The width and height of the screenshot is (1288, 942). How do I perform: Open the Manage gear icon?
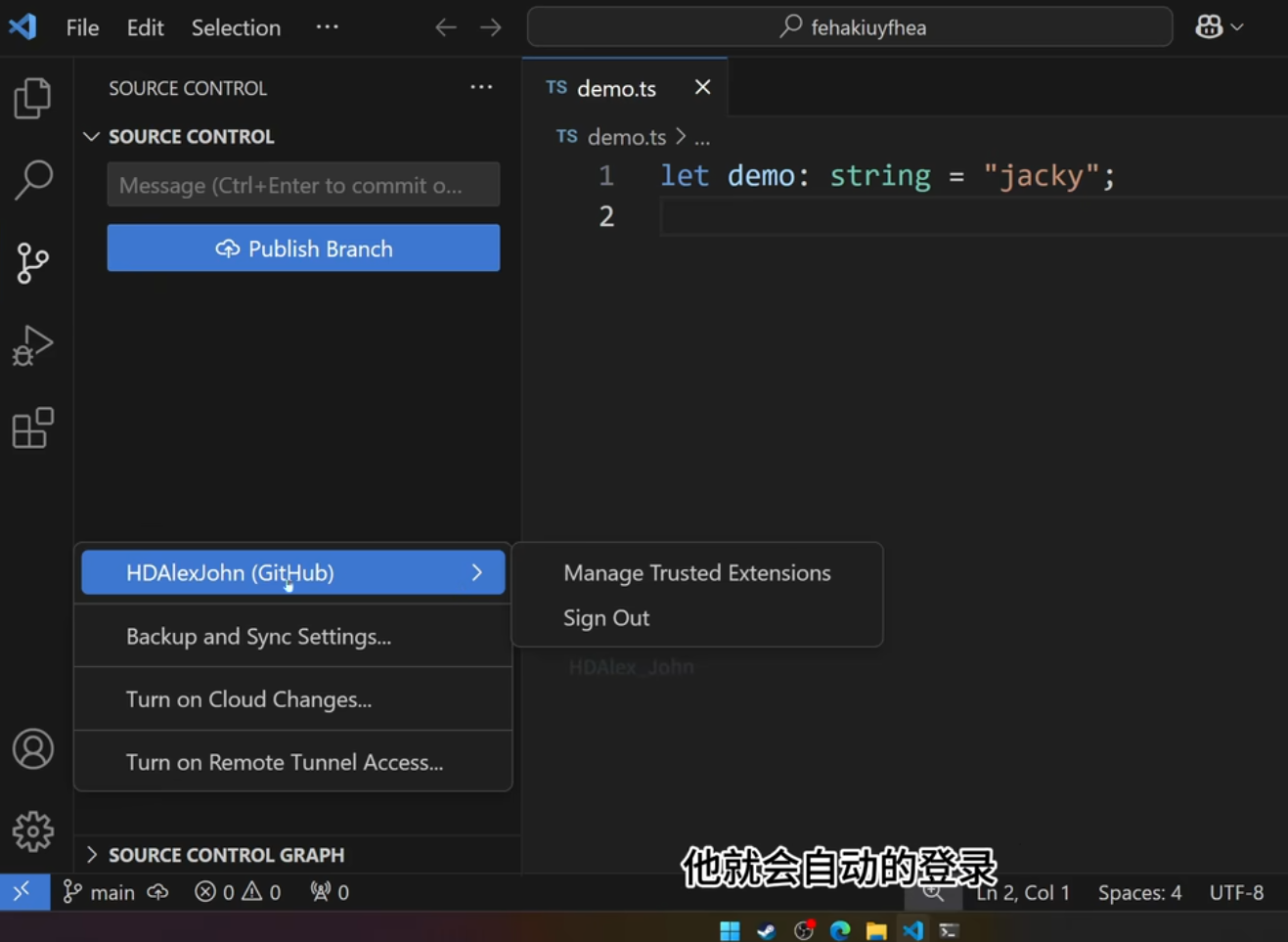pos(32,831)
